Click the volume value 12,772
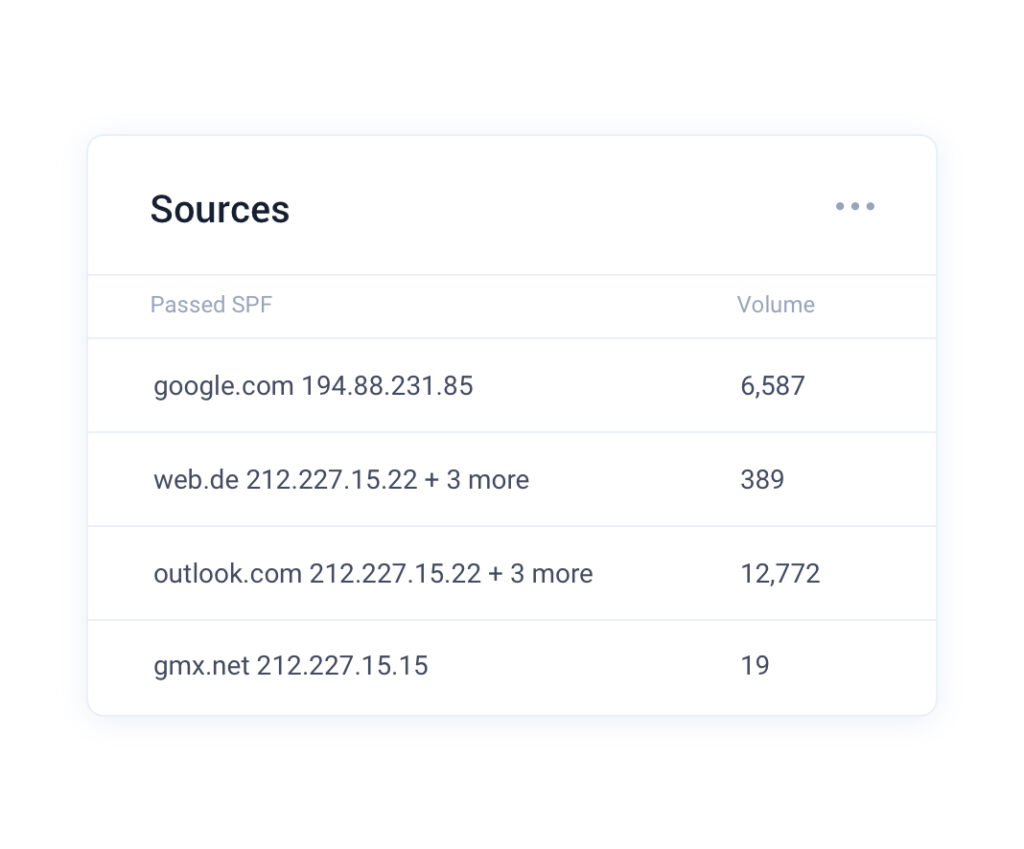Viewport: 1024px width, 849px height. pyautogui.click(x=778, y=573)
